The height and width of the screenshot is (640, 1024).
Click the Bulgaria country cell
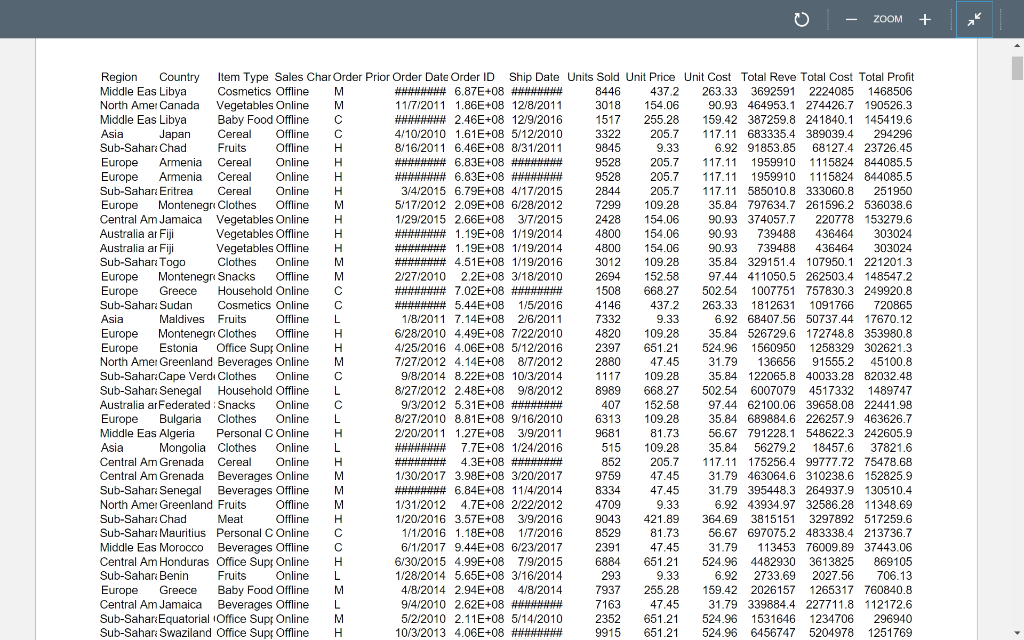[180, 419]
